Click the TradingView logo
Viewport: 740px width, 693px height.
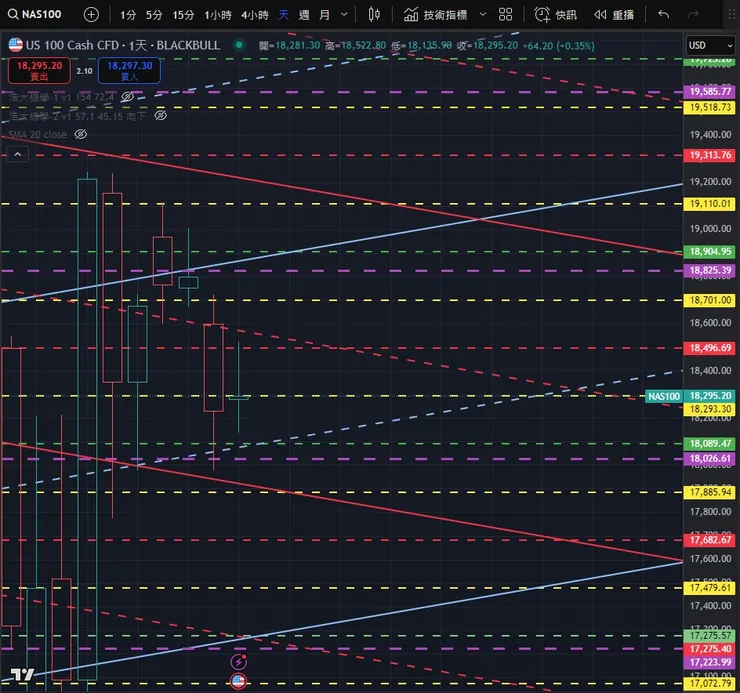tap(22, 675)
